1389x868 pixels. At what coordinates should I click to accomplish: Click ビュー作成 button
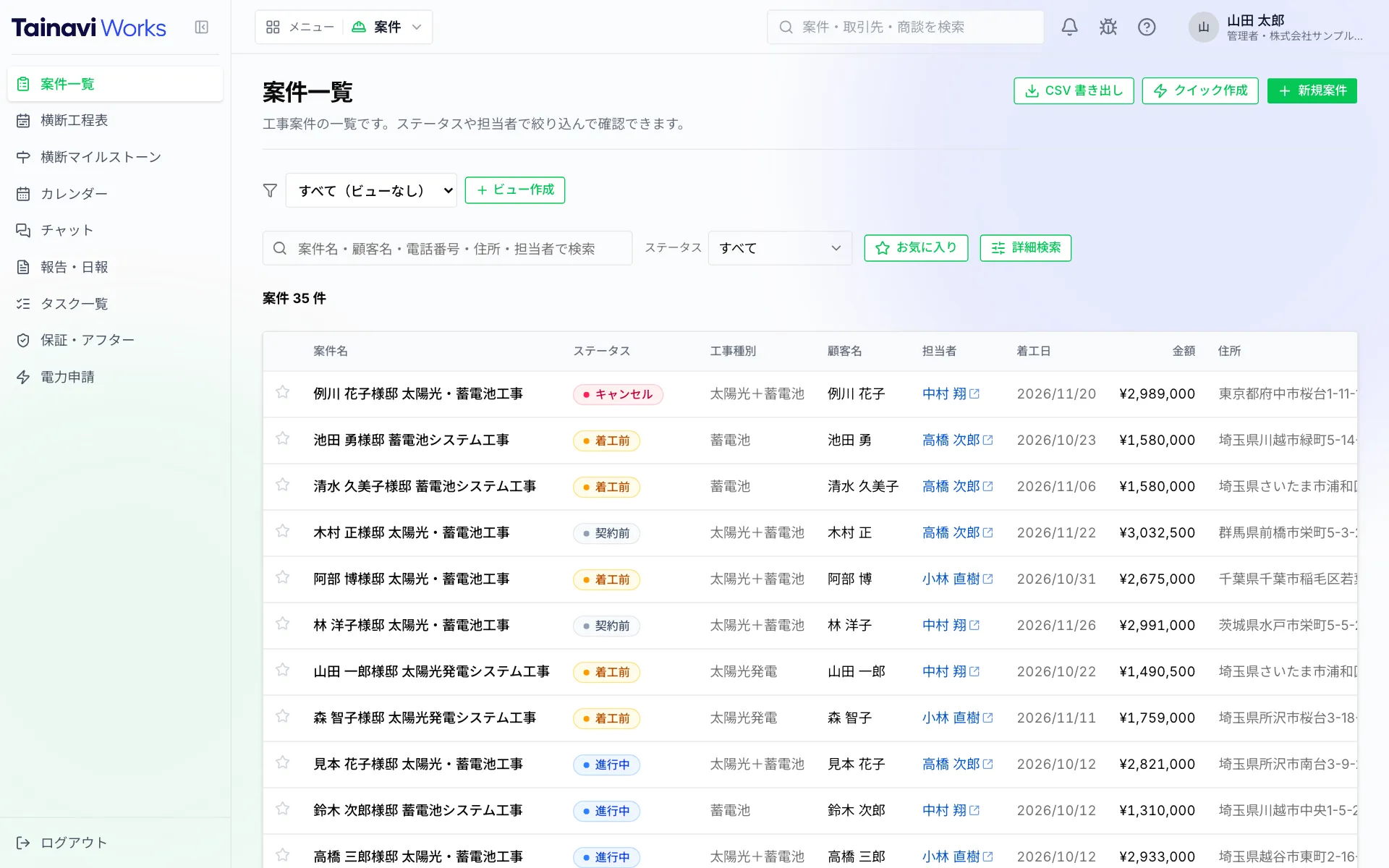[515, 190]
